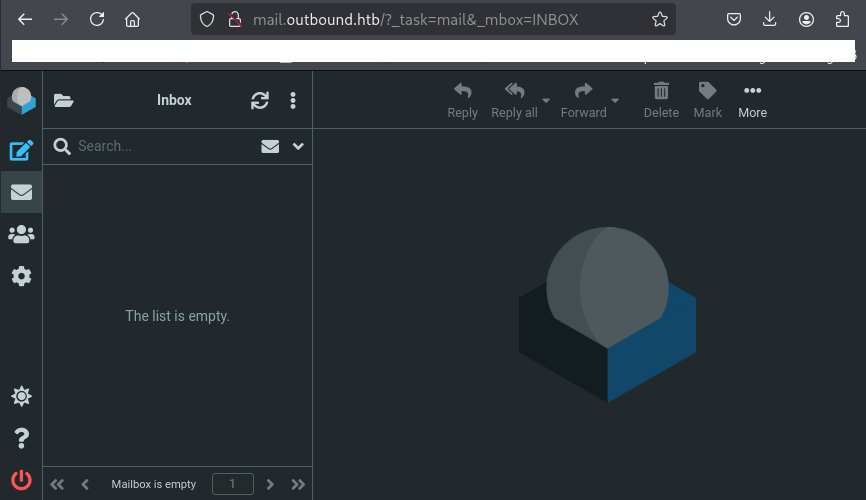Open the Mail section in sidebar
866x500 pixels.
(21, 192)
